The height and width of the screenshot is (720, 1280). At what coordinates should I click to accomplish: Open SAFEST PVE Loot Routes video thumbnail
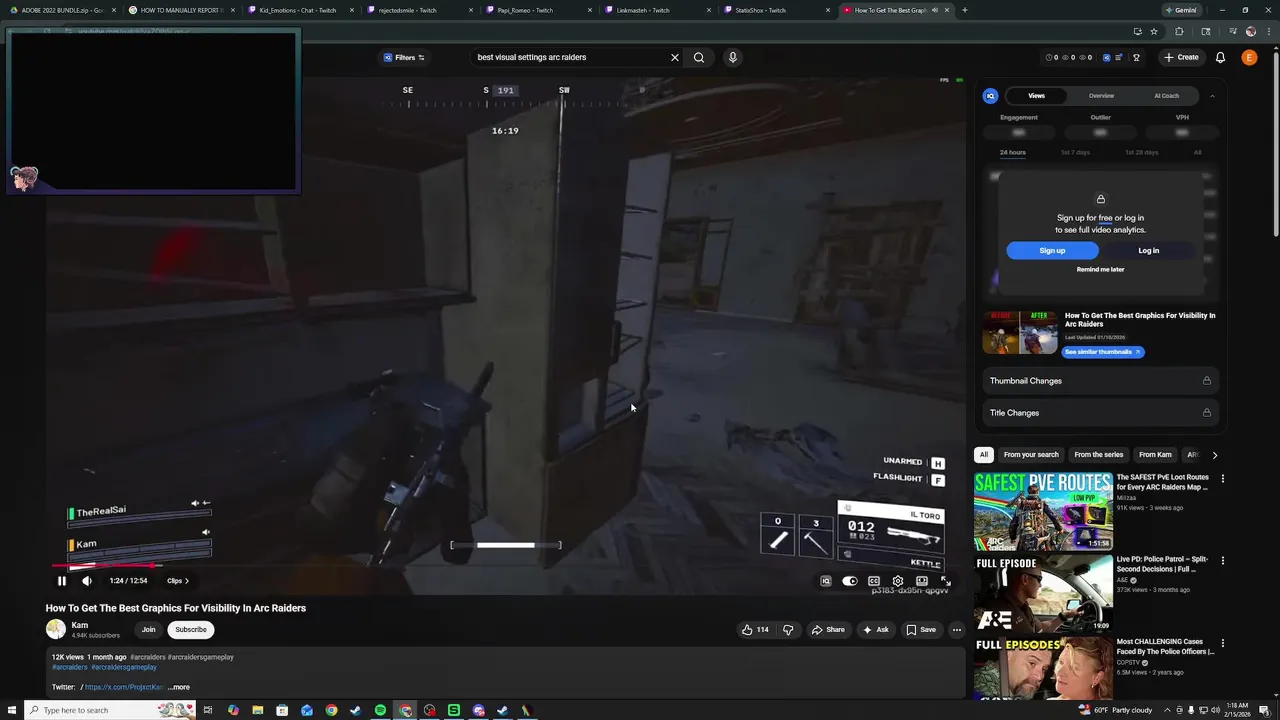[1043, 511]
